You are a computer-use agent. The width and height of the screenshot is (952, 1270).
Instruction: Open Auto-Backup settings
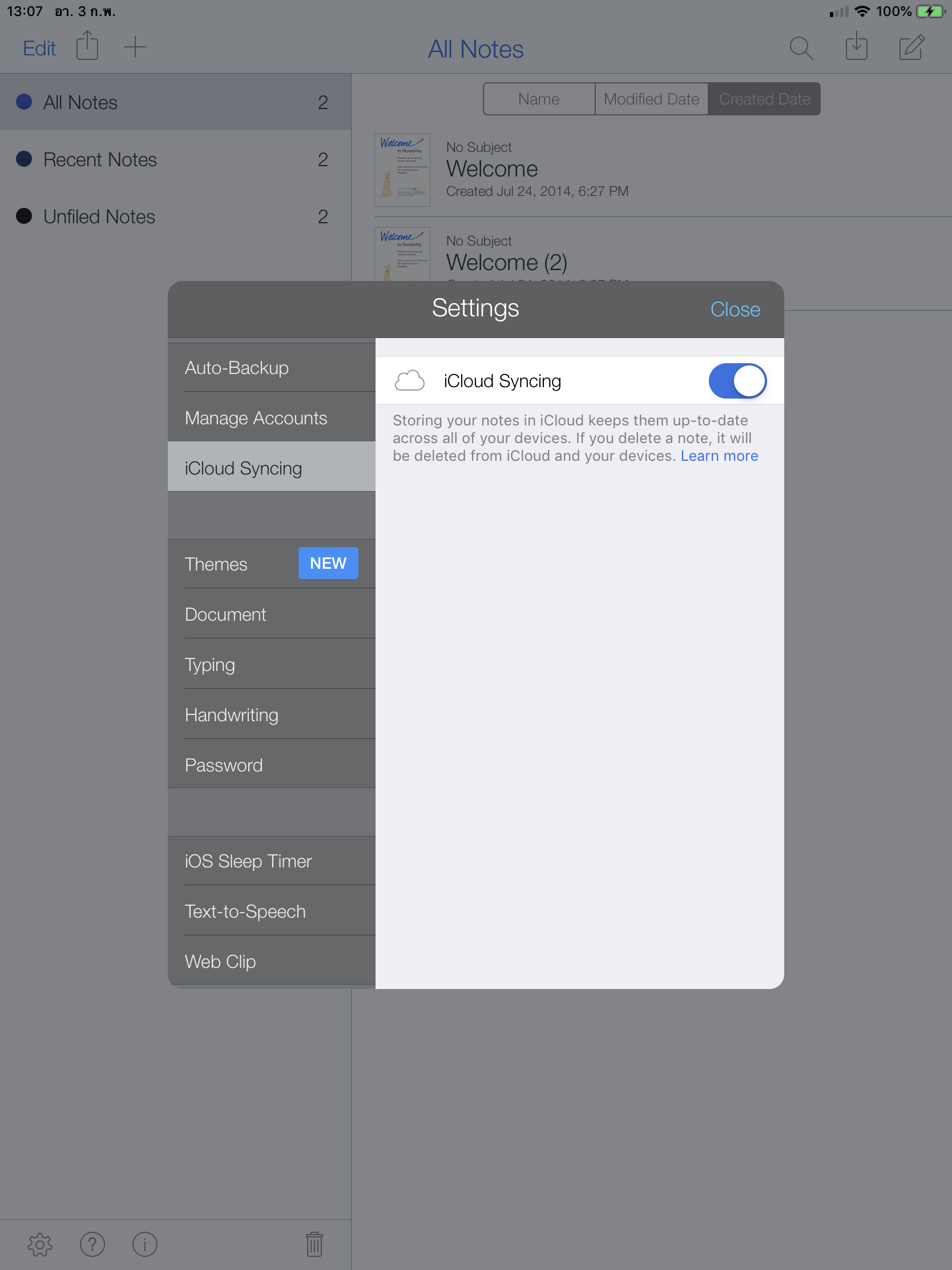(272, 367)
